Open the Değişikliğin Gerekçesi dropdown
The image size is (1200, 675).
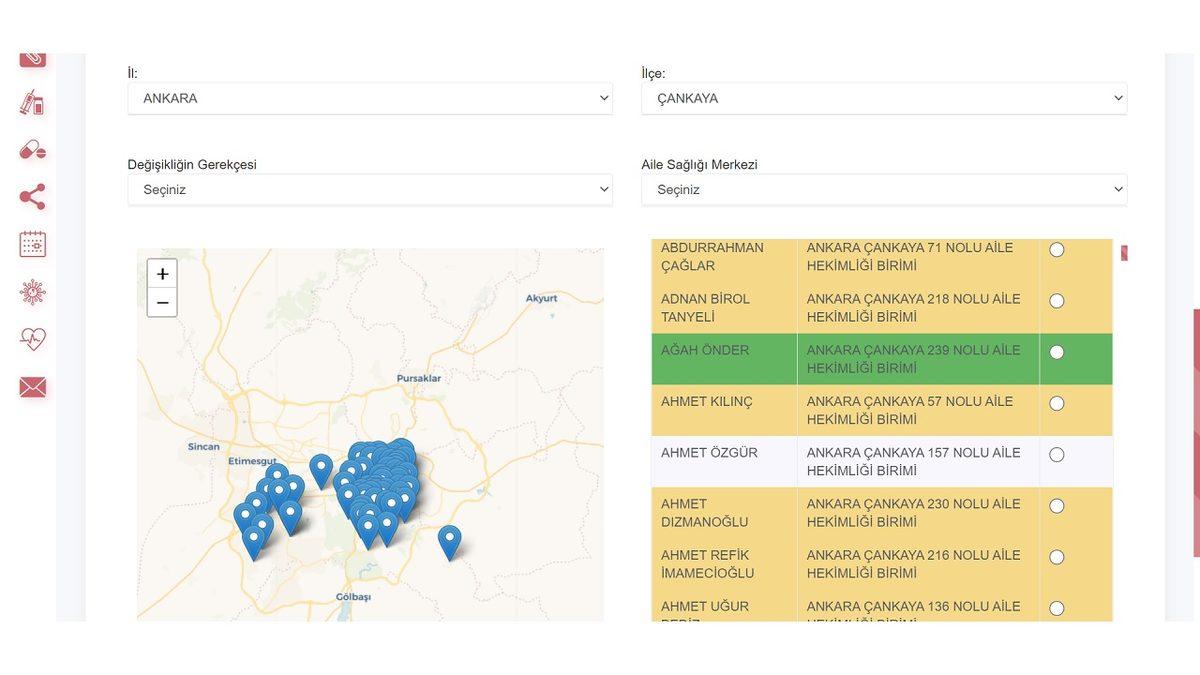(370, 189)
